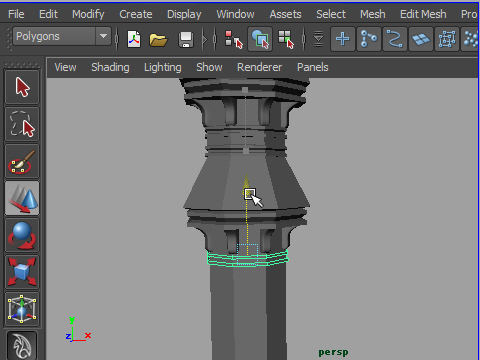Pick the Scale tool cube icon

pos(22,272)
